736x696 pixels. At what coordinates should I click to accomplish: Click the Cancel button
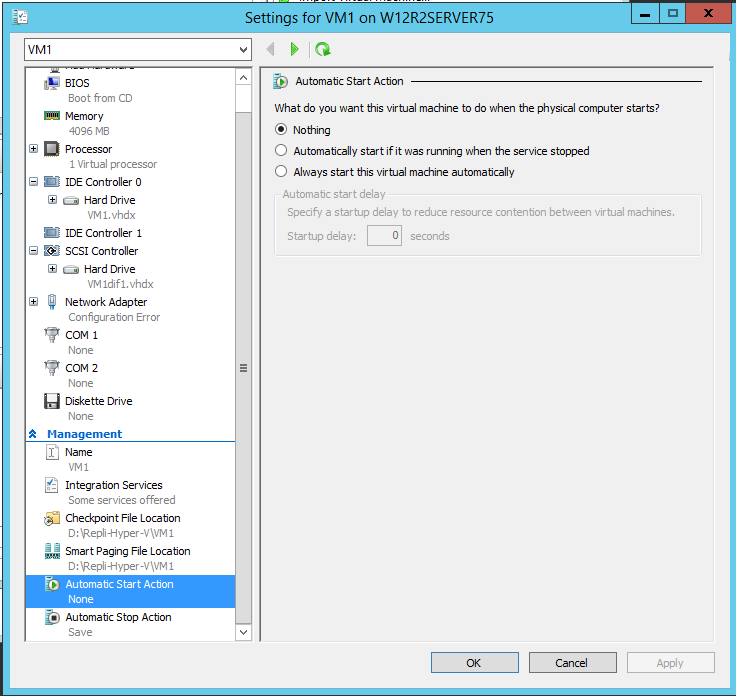pyautogui.click(x=572, y=663)
